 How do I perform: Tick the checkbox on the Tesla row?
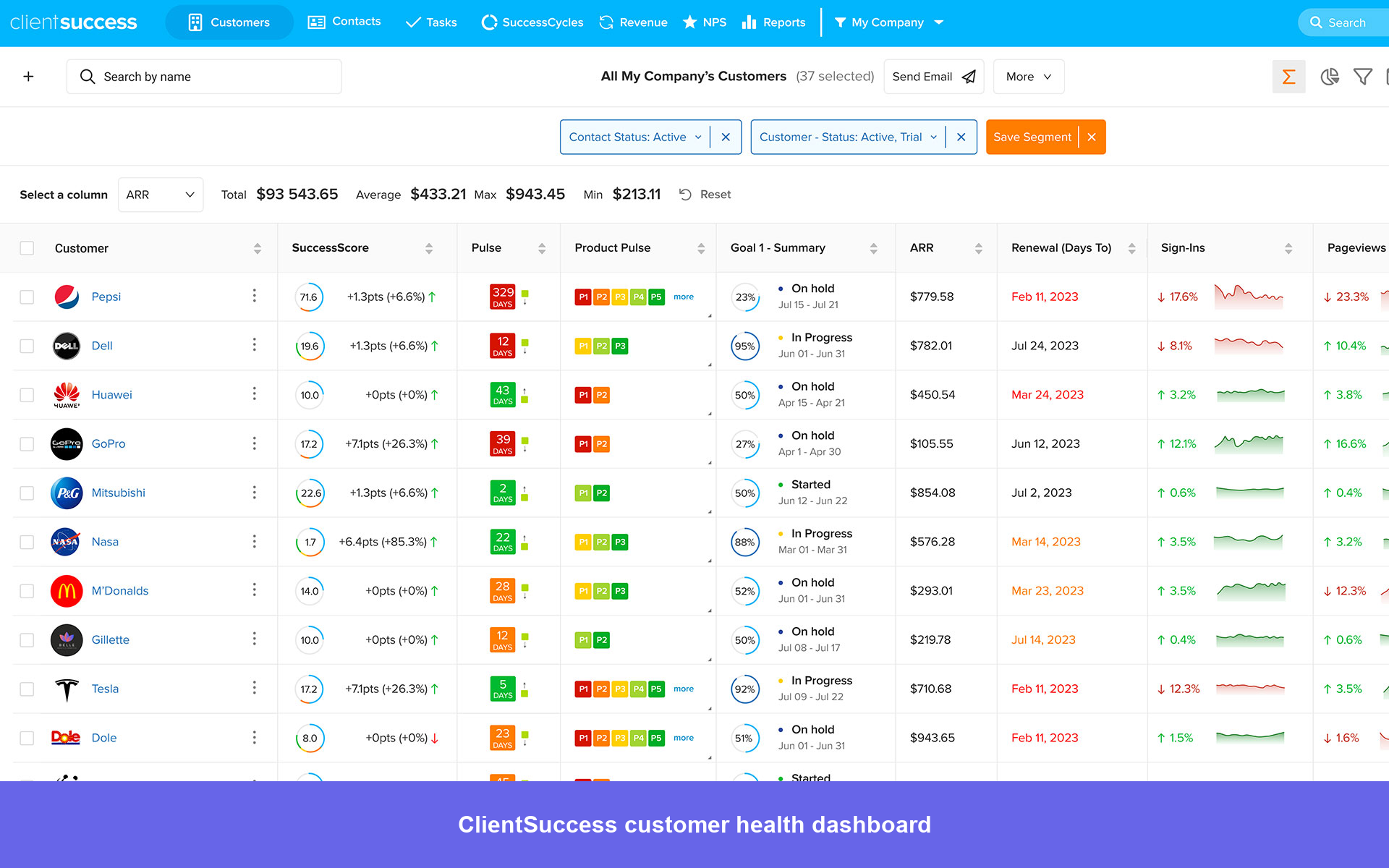point(27,689)
